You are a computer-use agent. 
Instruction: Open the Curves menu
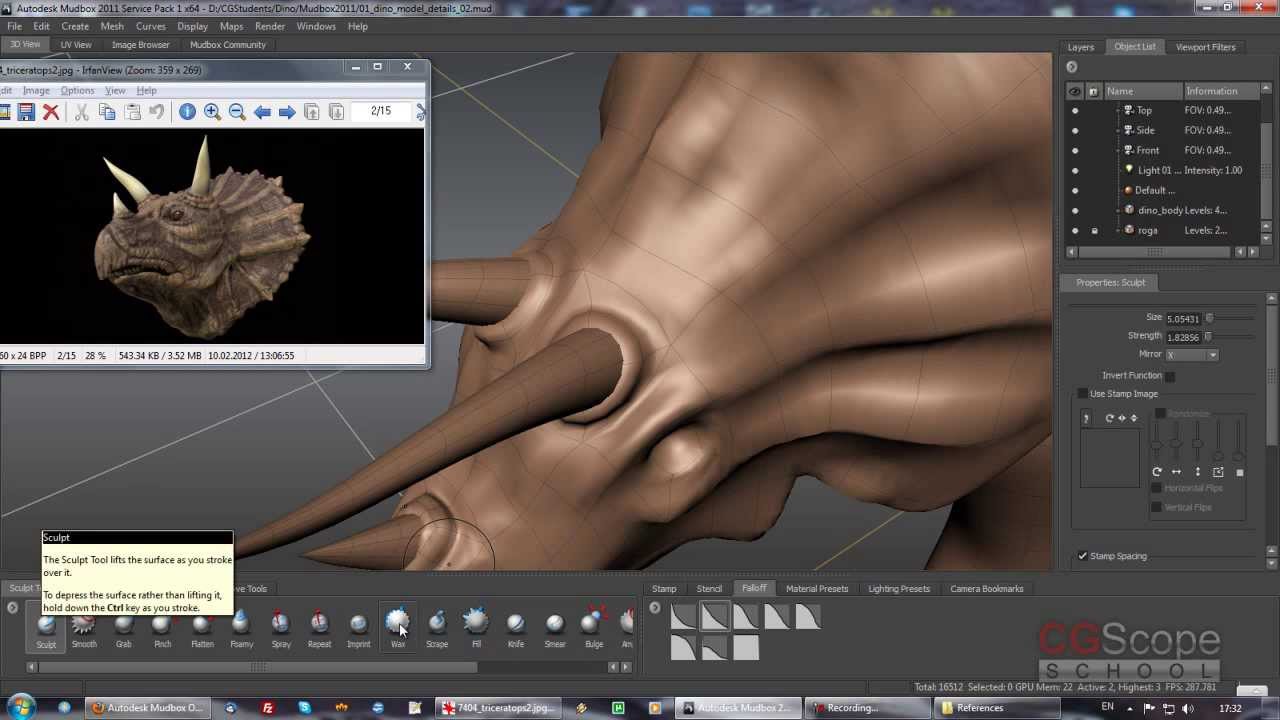click(150, 26)
